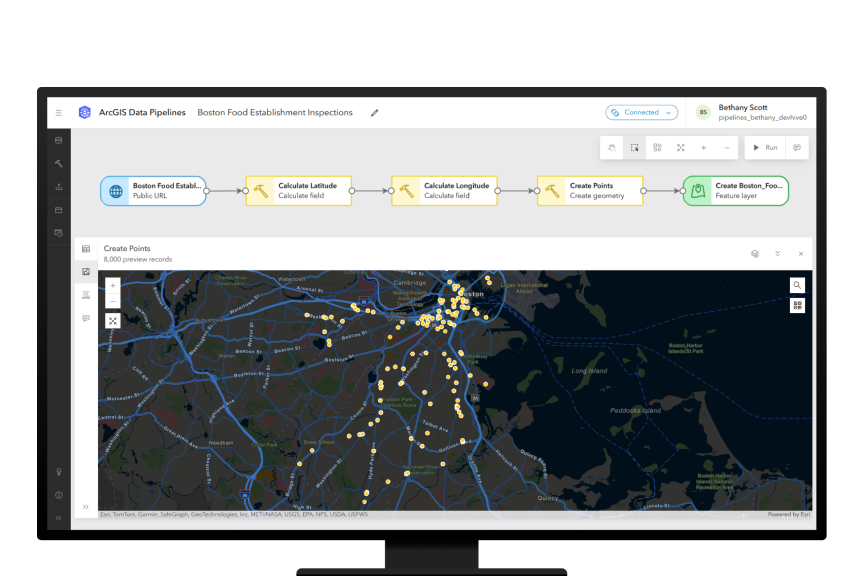Viewport: 864px width, 576px height.
Task: Edit pipeline title with the pencil icon
Action: (375, 112)
